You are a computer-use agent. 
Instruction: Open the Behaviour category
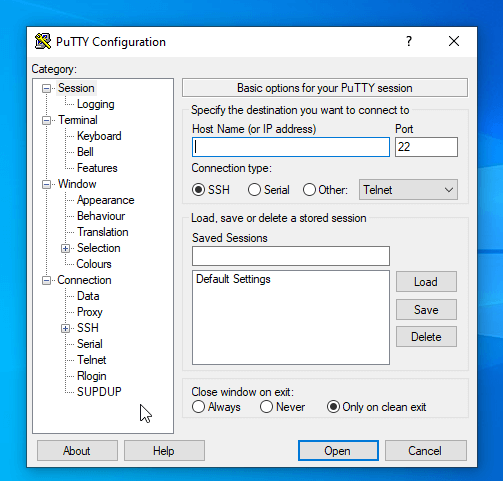(x=101, y=216)
